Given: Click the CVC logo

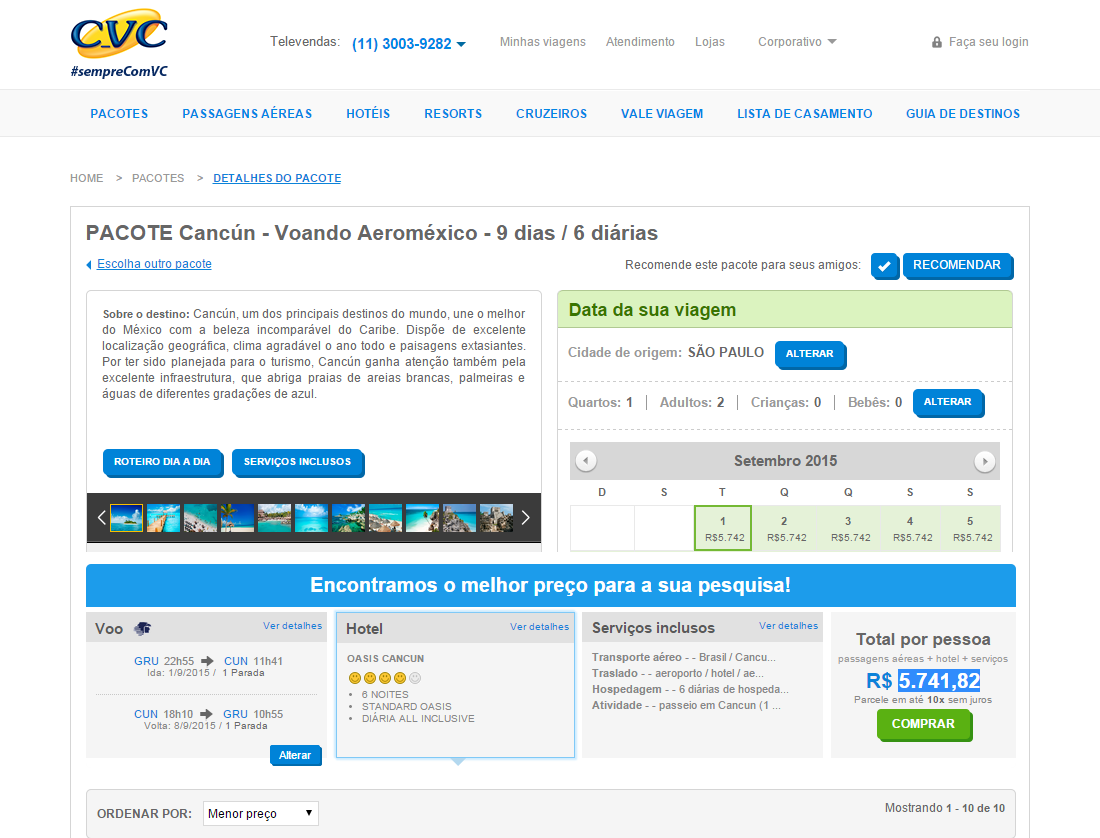Looking at the screenshot, I should point(119,43).
